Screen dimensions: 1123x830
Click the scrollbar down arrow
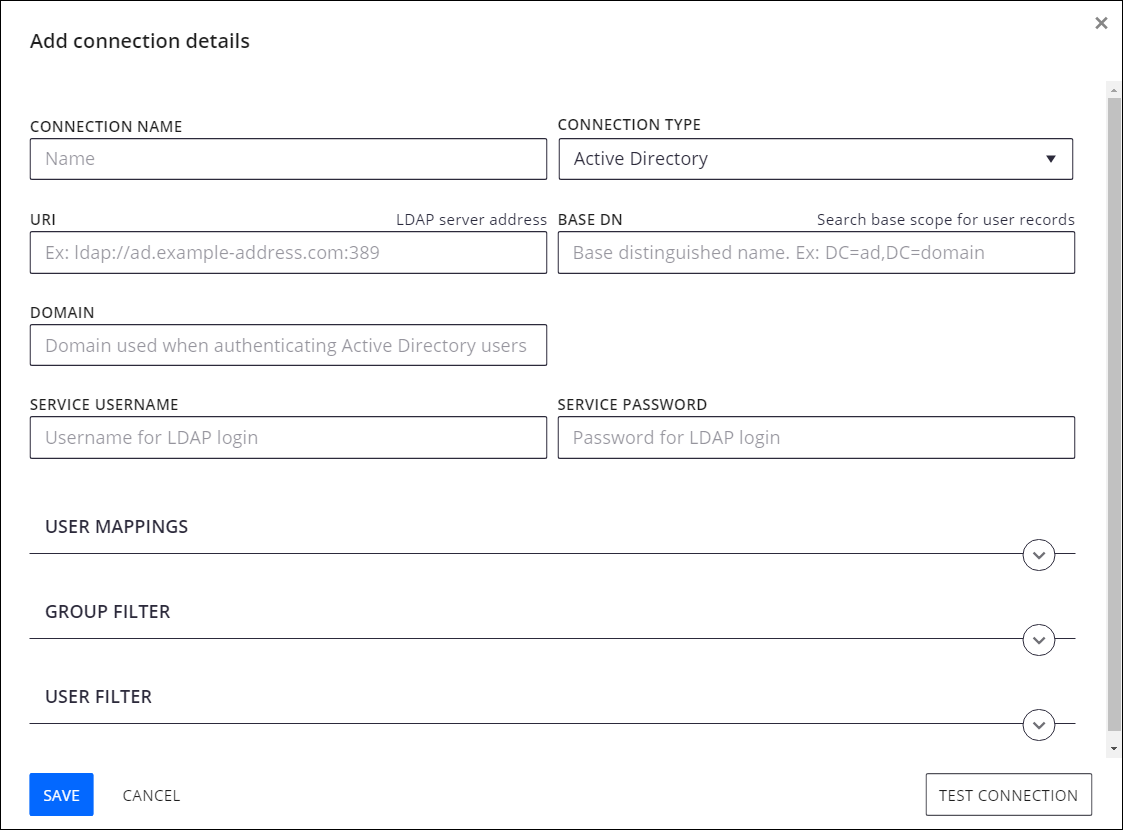(x=1114, y=749)
